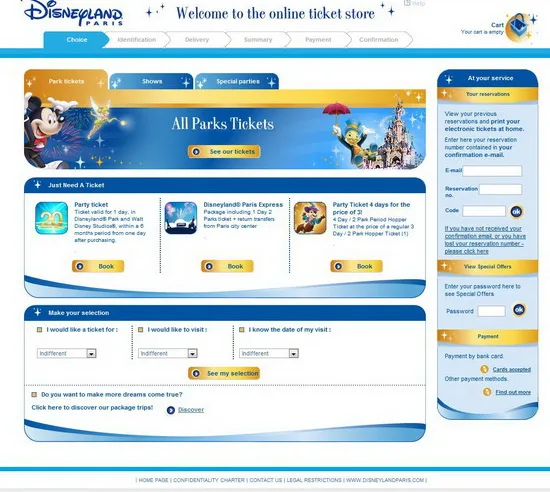
Task: Focus the Code input field
Action: 484,211
